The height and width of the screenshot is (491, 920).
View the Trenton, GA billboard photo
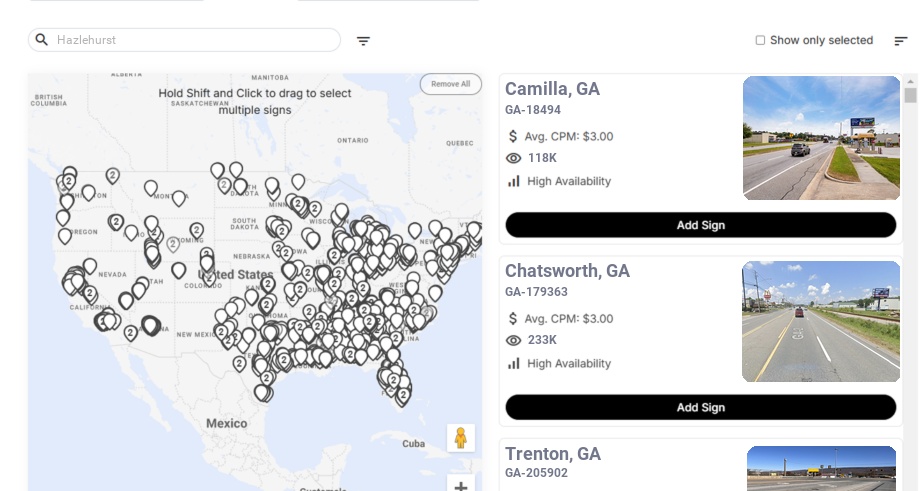[821, 468]
